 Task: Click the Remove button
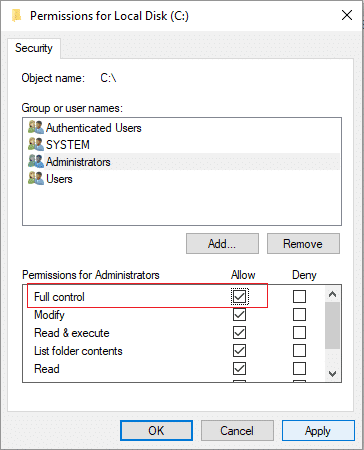[x=303, y=244]
